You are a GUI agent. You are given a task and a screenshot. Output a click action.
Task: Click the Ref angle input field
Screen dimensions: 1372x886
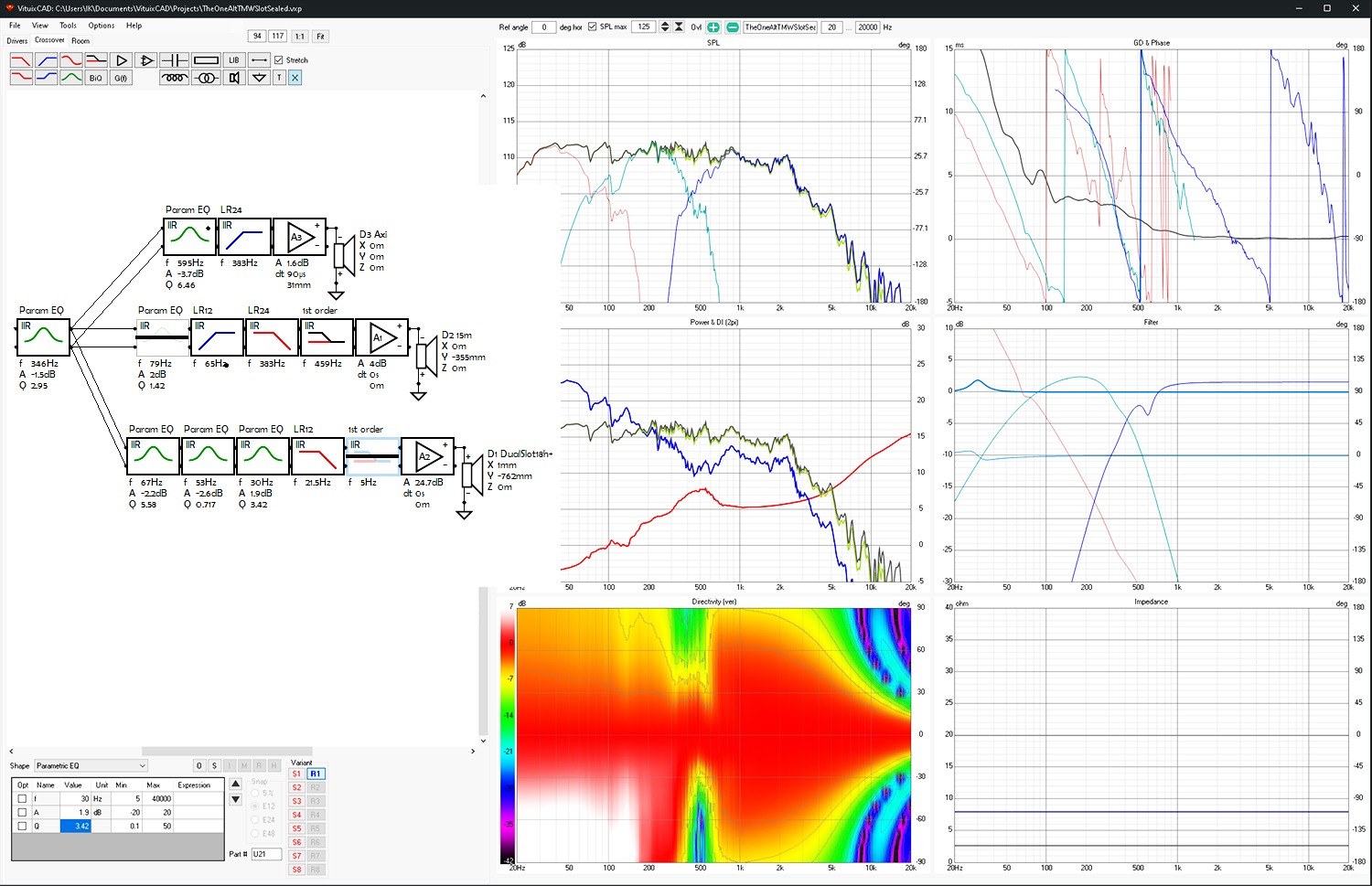tap(543, 27)
